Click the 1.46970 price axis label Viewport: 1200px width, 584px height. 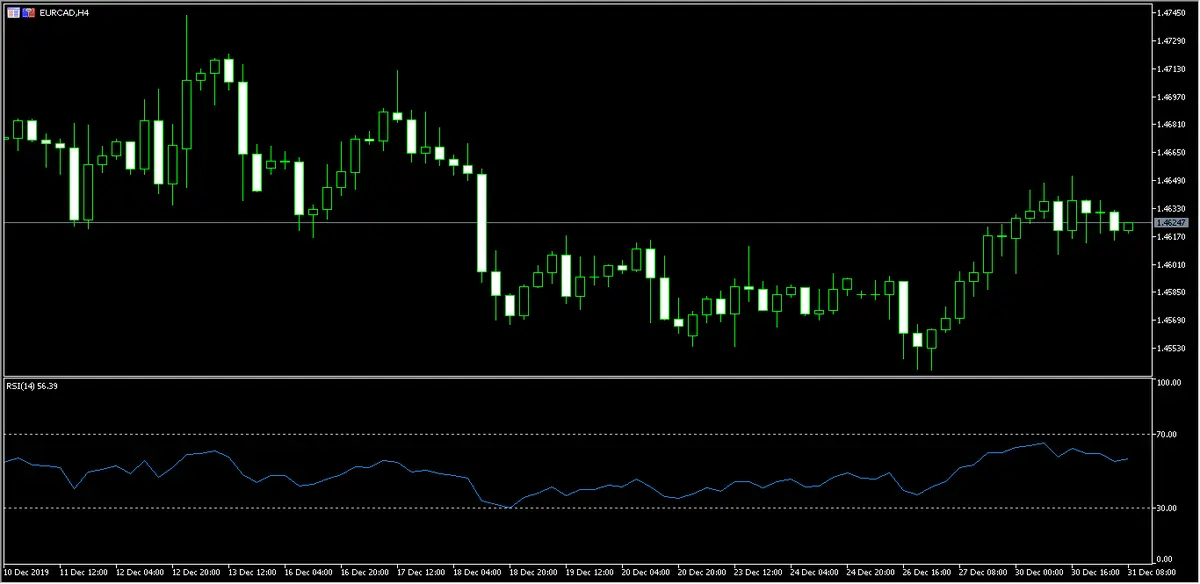(x=1171, y=97)
